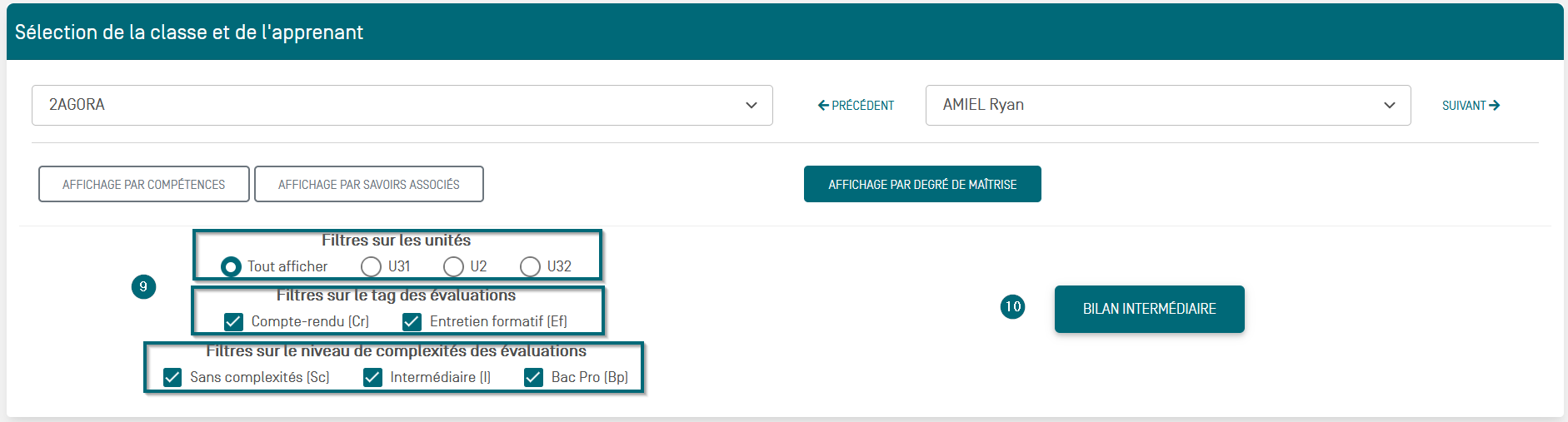Uncheck the Compte-rendu (Cr) checkbox
The image size is (1568, 422).
click(x=234, y=321)
